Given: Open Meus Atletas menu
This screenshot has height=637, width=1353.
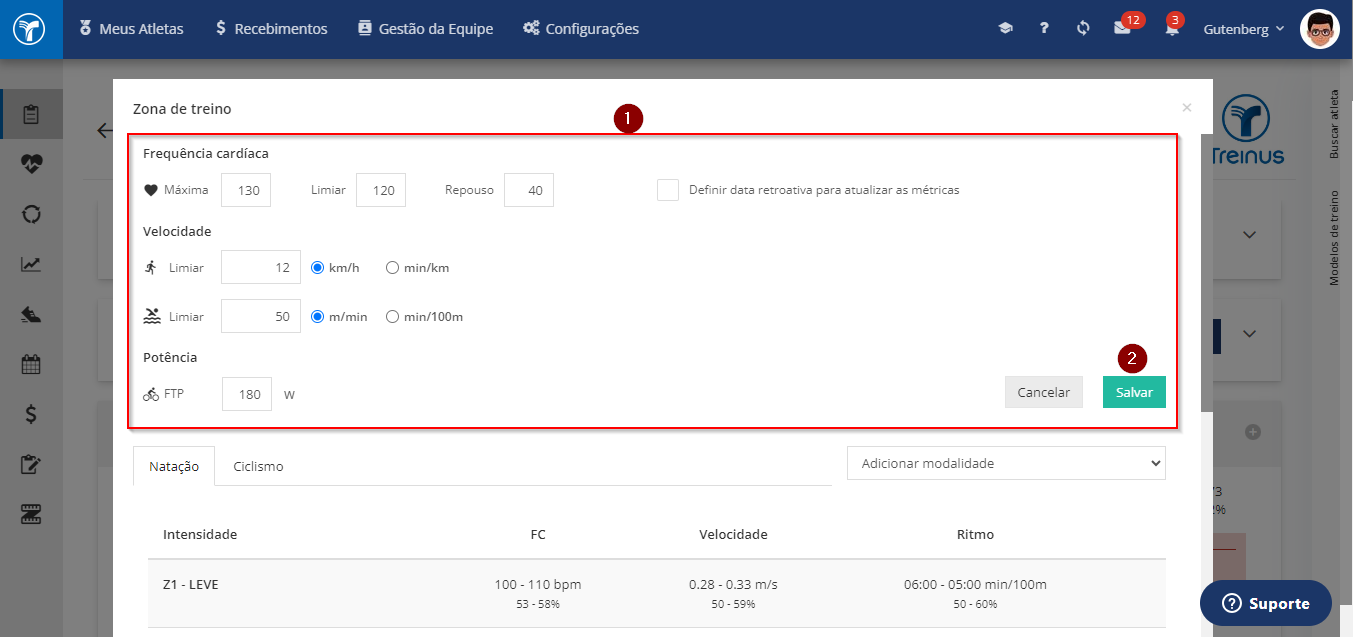Looking at the screenshot, I should point(131,29).
